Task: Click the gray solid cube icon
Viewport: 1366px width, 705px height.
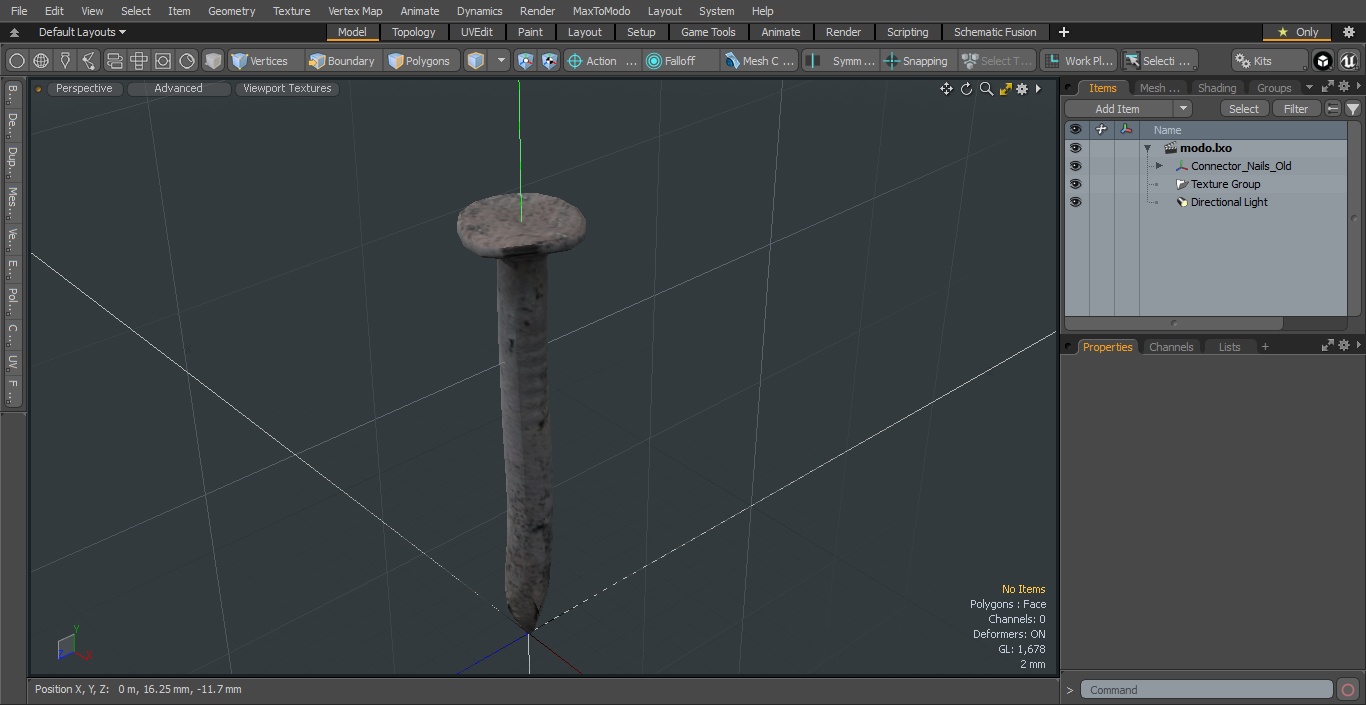Action: [x=212, y=61]
